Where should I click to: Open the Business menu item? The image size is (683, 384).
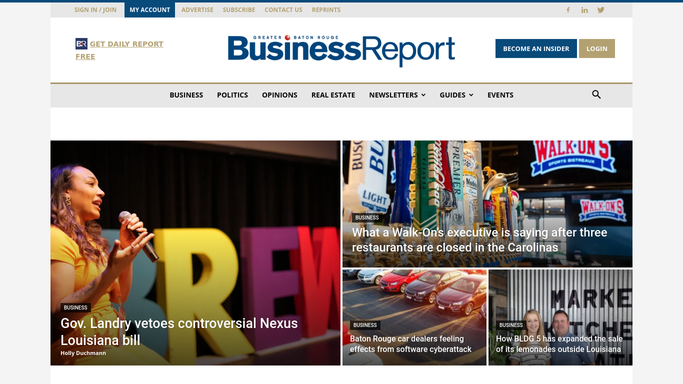186,95
